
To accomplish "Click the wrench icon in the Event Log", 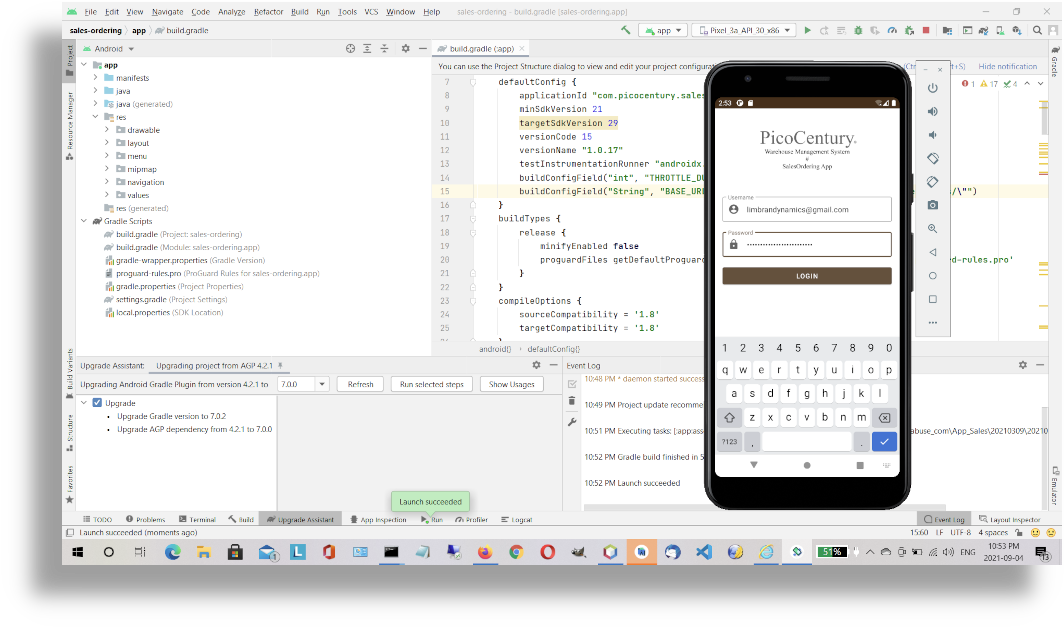I will 572,421.
